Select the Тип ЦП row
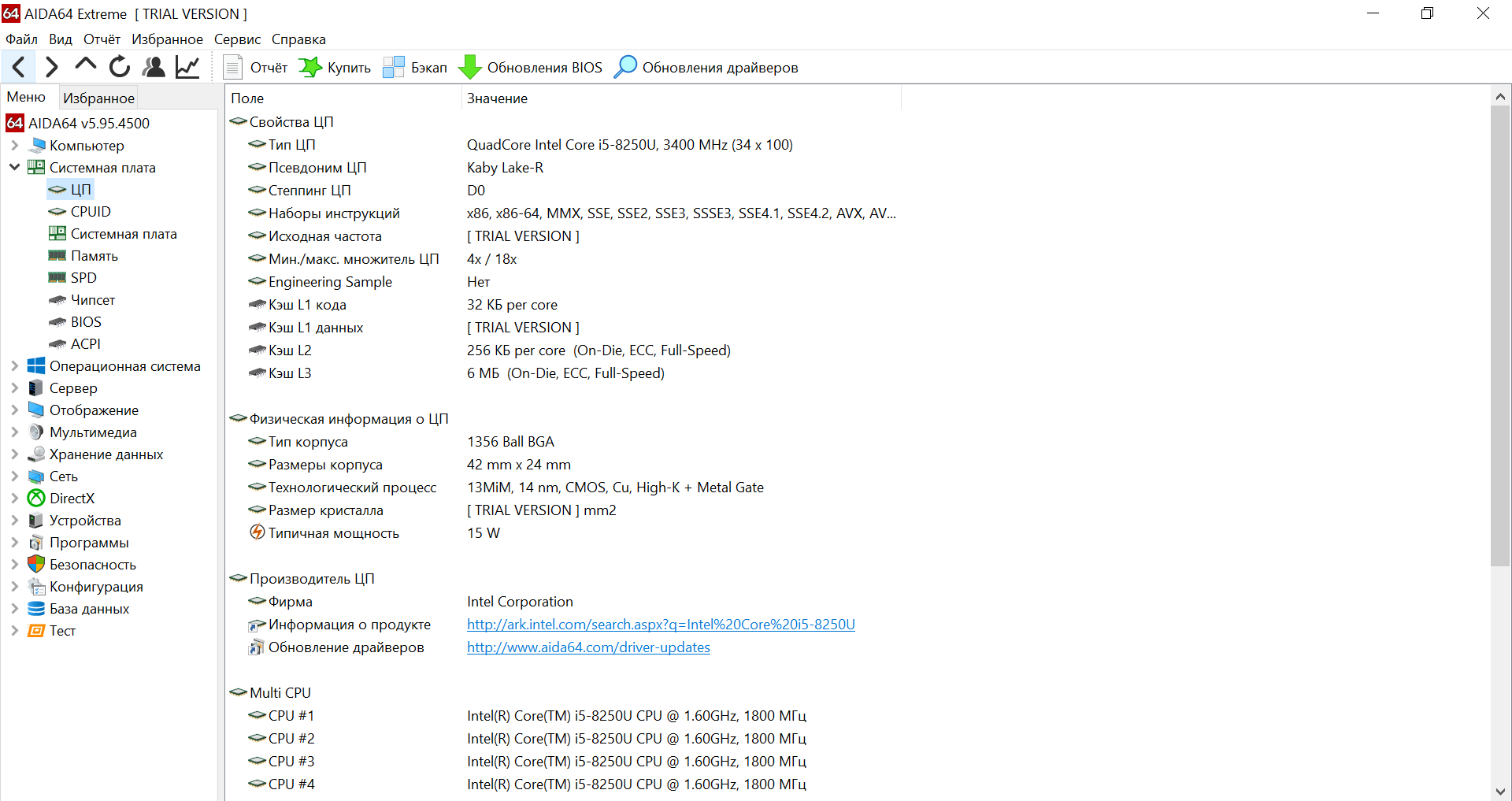 (x=563, y=145)
